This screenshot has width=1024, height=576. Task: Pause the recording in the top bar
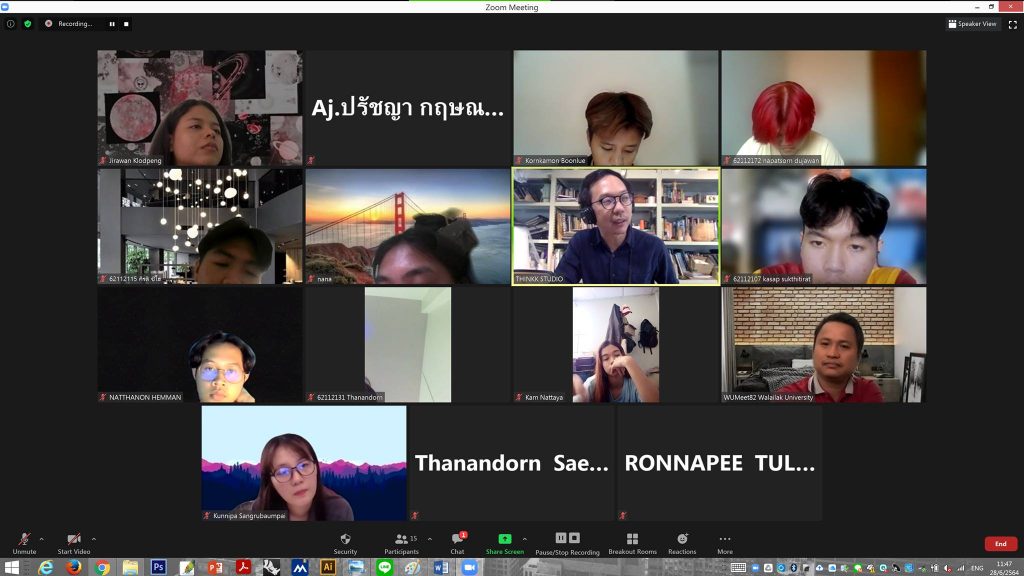[x=112, y=24]
